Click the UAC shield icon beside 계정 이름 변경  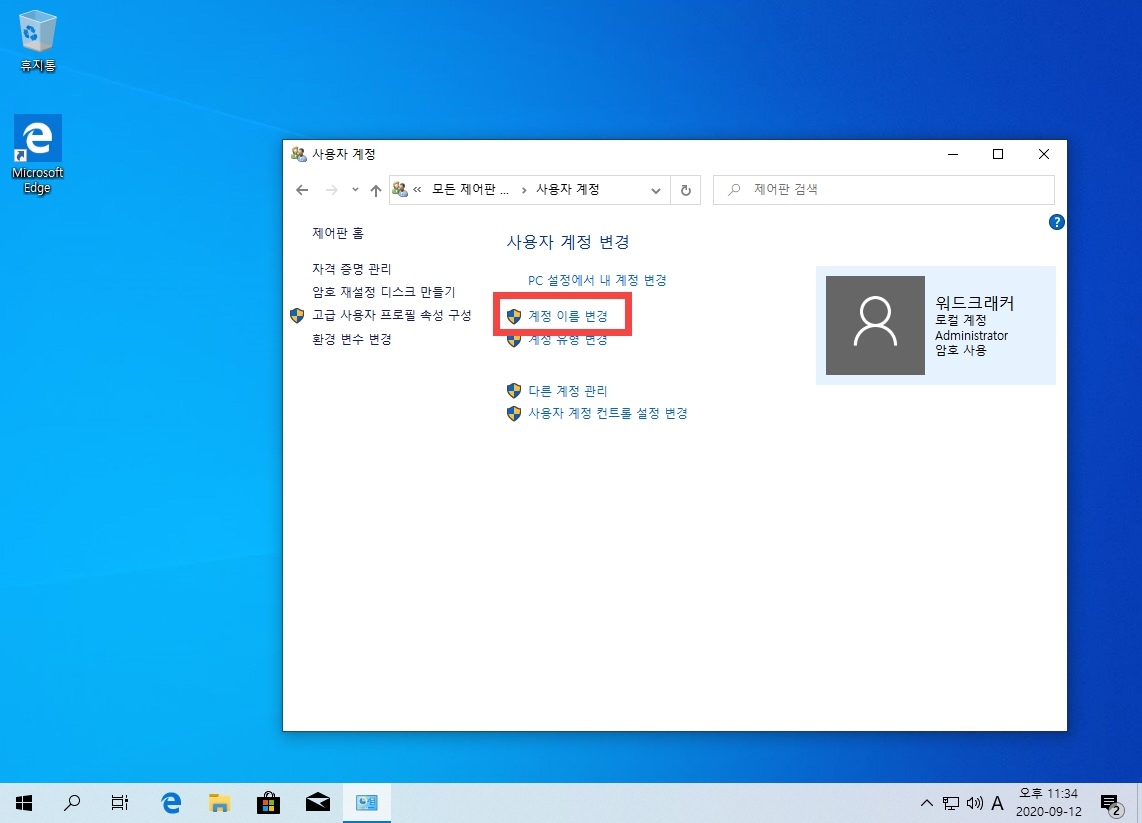point(513,314)
